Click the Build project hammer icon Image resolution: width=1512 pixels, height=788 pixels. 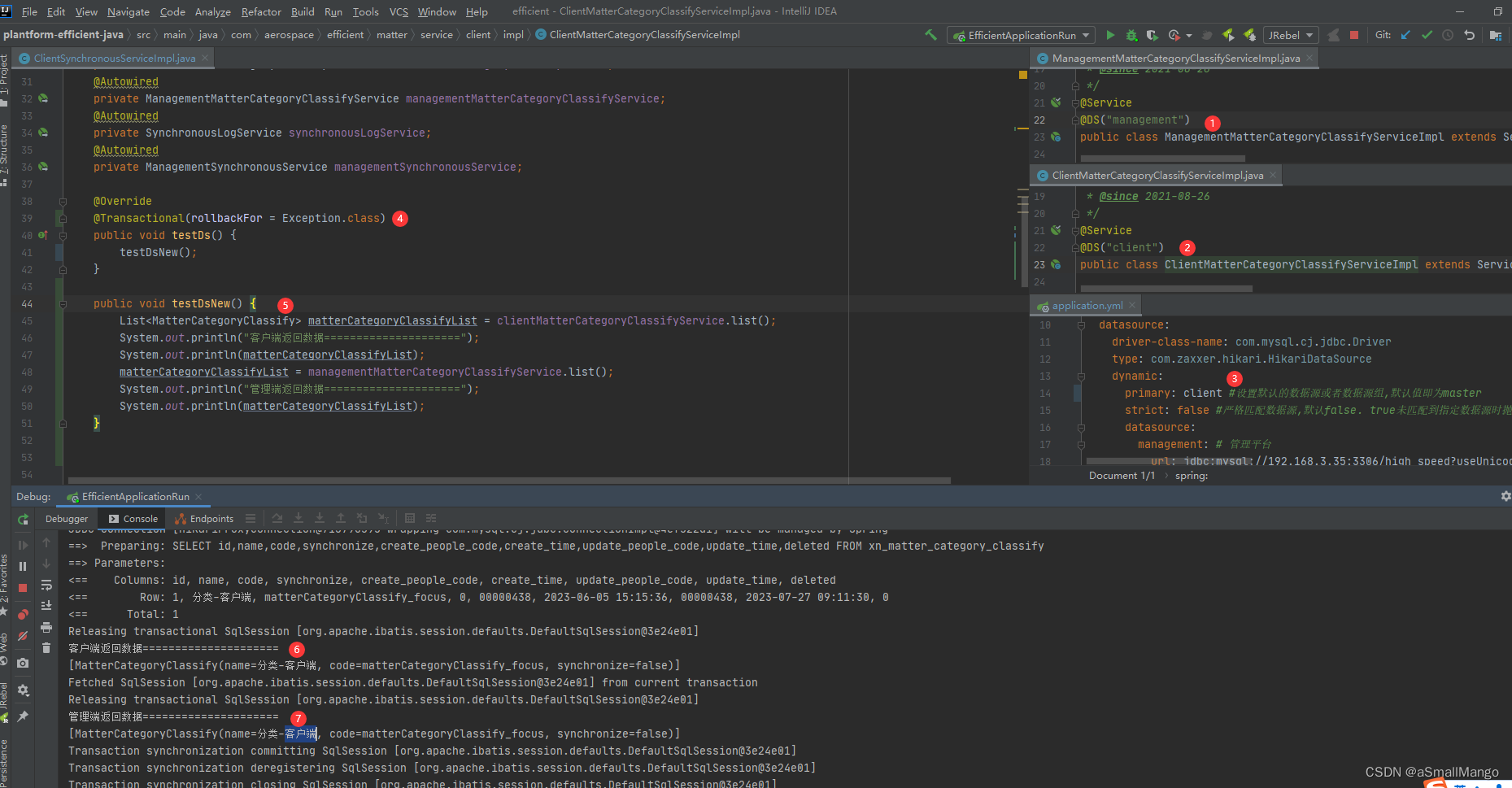930,35
